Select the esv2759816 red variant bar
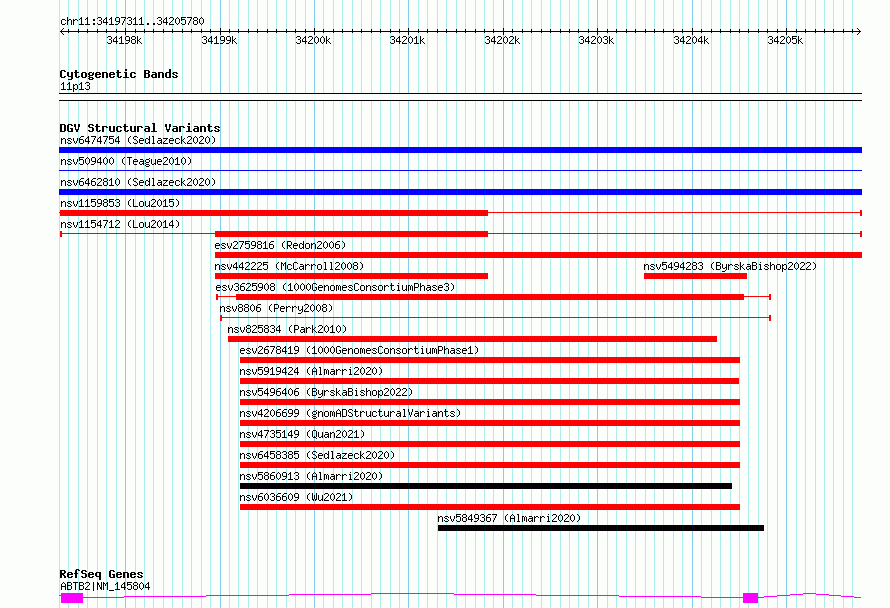 (538, 255)
